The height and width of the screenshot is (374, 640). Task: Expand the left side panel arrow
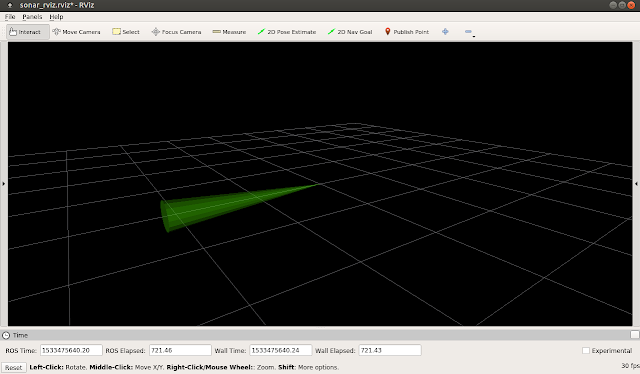click(x=4, y=184)
